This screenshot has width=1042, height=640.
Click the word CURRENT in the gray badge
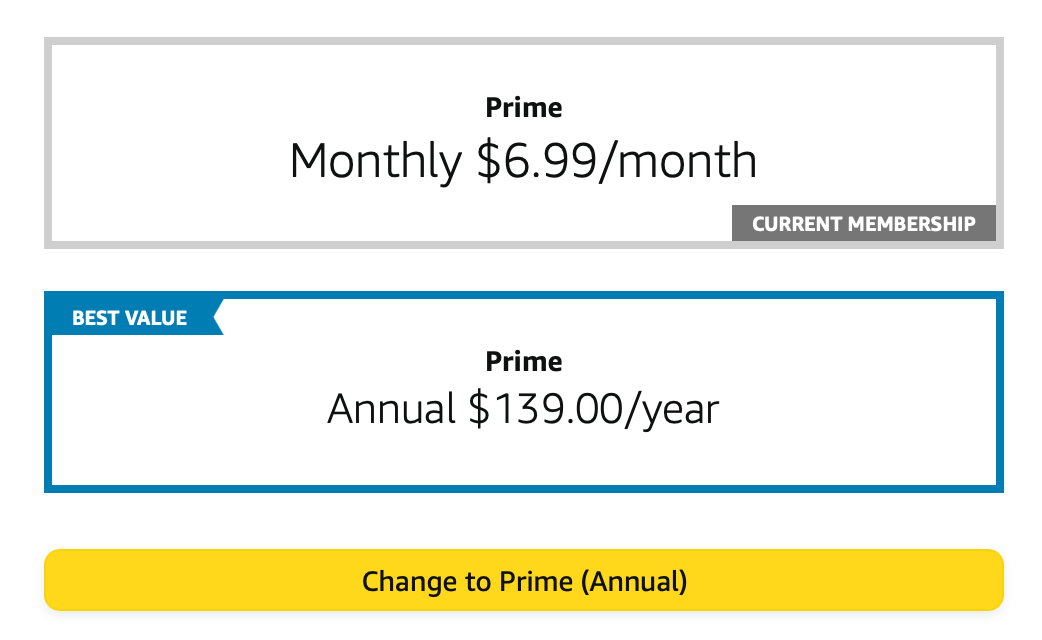[x=793, y=224]
